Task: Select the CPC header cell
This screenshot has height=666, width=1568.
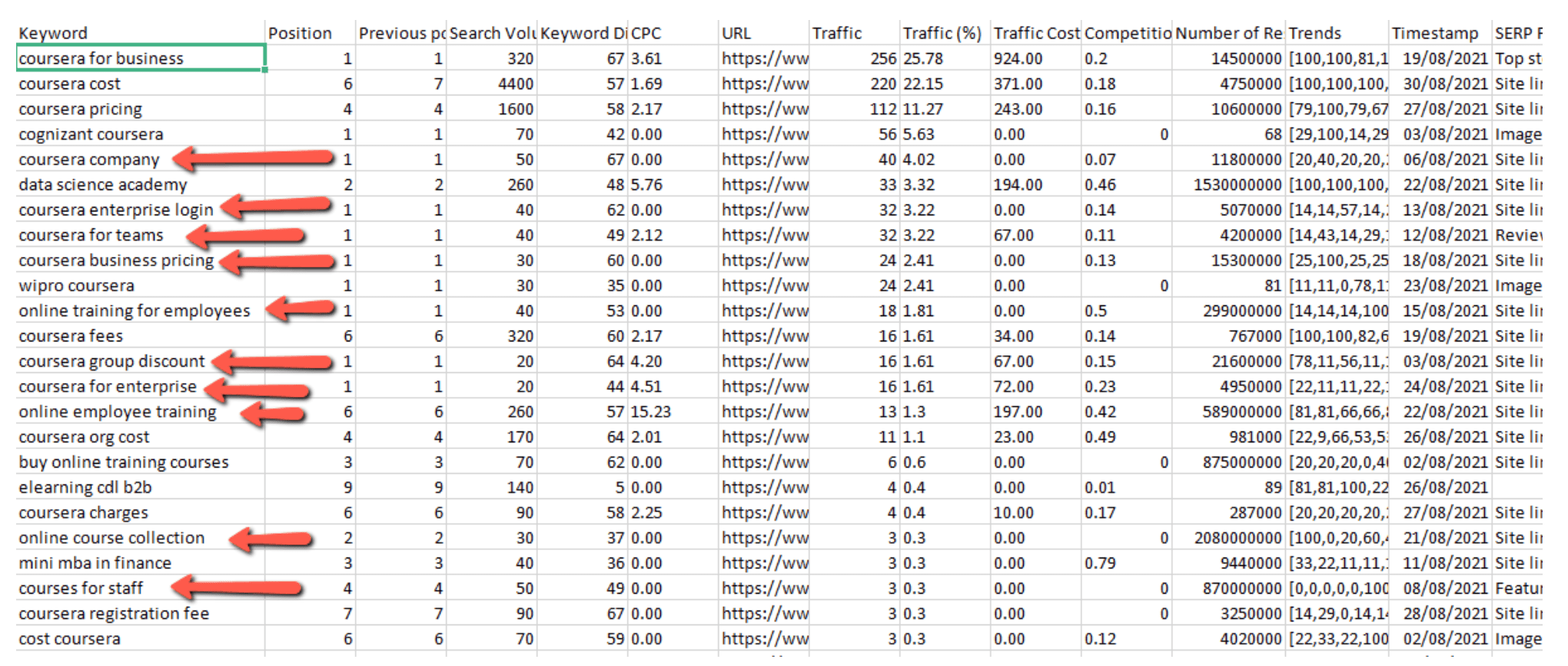Action: pos(646,33)
